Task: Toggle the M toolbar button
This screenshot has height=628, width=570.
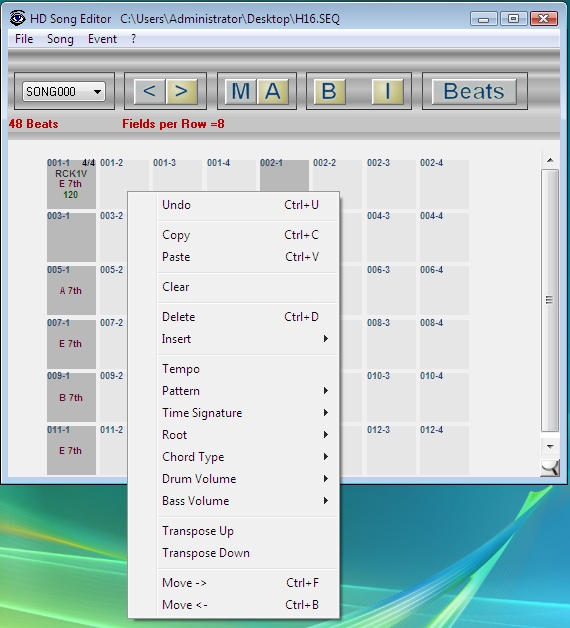Action: coord(240,91)
